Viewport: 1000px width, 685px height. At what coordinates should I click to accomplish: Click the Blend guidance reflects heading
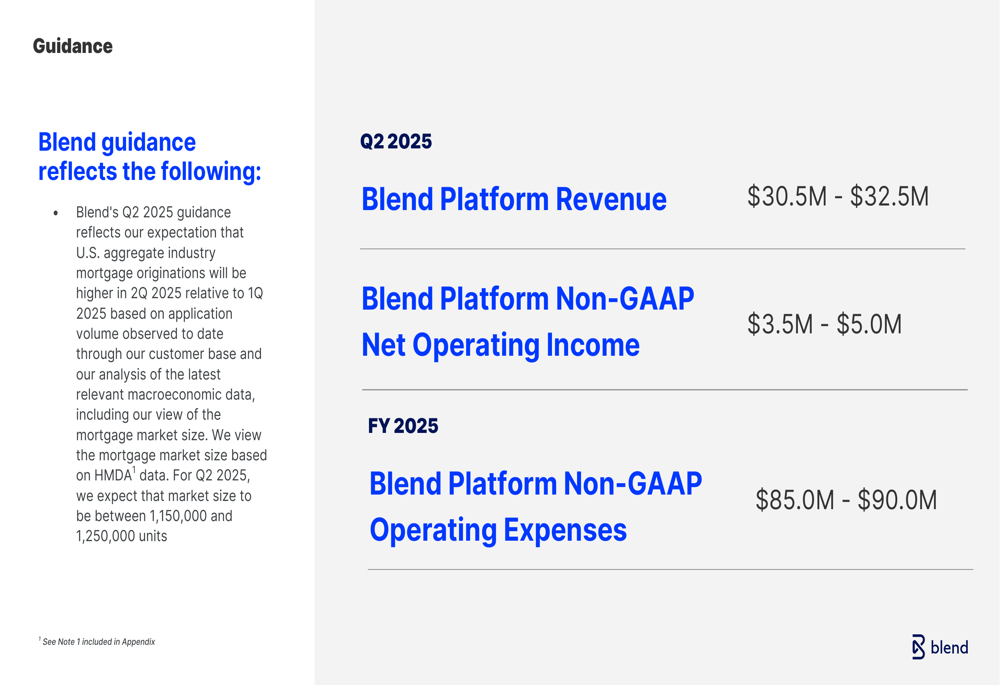(x=150, y=156)
